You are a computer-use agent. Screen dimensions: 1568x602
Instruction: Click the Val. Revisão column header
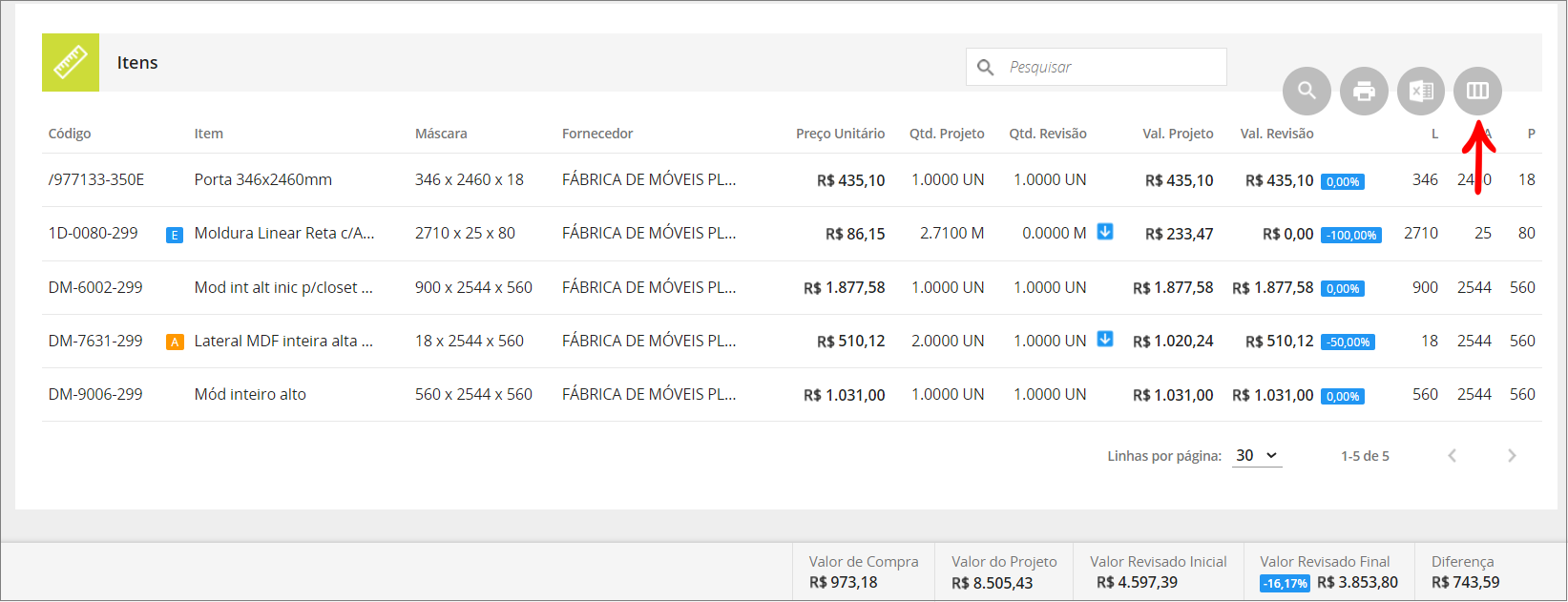(1277, 134)
